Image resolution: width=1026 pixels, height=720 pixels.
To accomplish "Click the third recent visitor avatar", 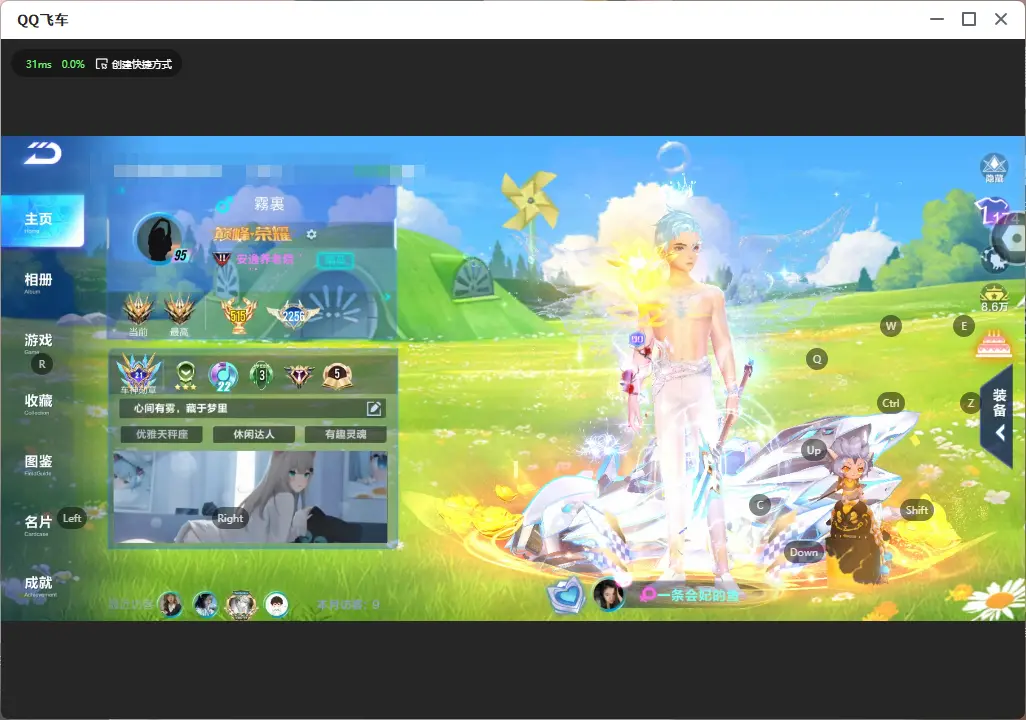I will coord(241,604).
